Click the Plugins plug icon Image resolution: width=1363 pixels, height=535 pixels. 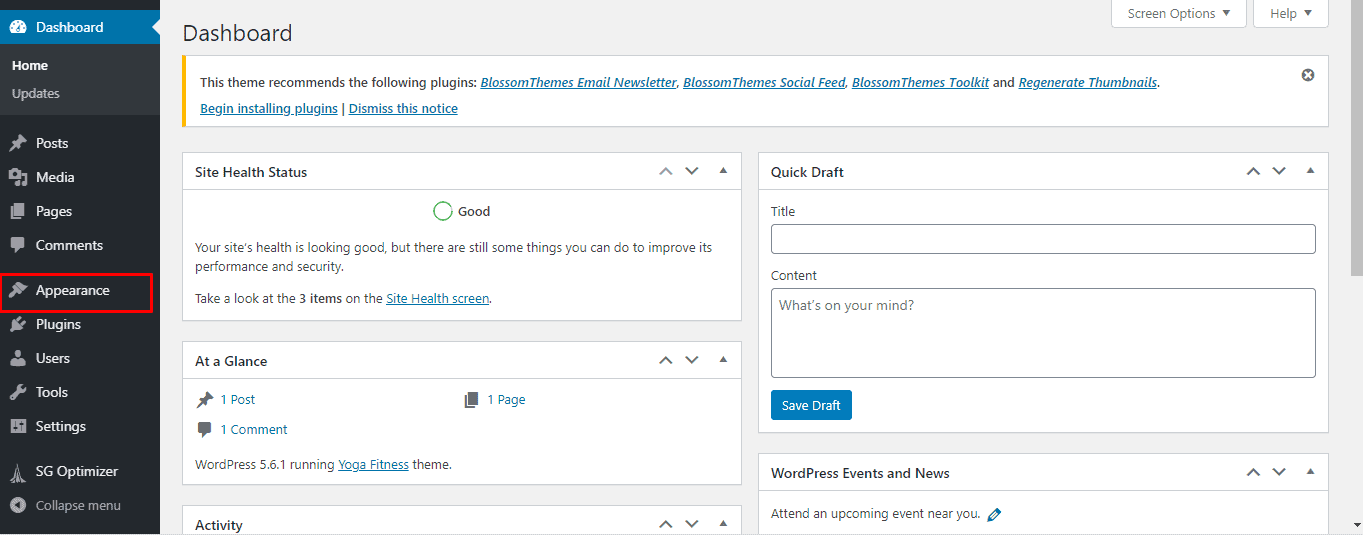tap(17, 324)
